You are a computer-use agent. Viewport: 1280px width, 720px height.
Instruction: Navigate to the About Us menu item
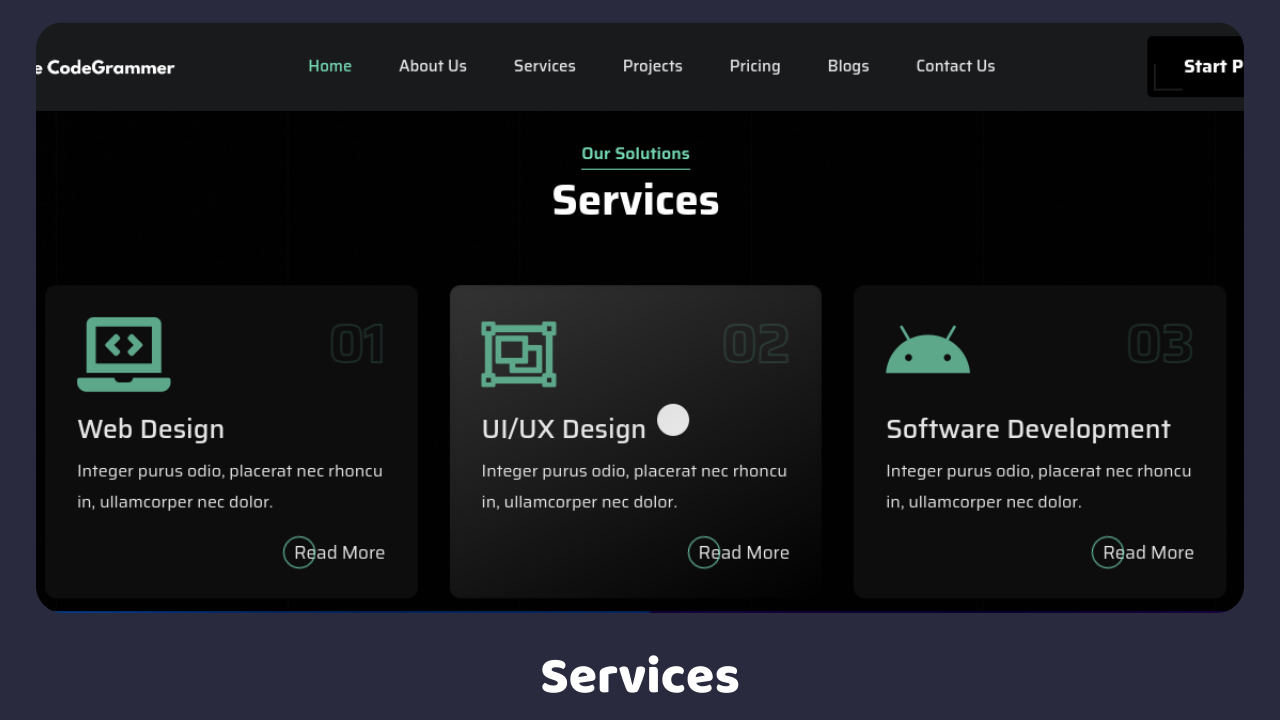[433, 66]
